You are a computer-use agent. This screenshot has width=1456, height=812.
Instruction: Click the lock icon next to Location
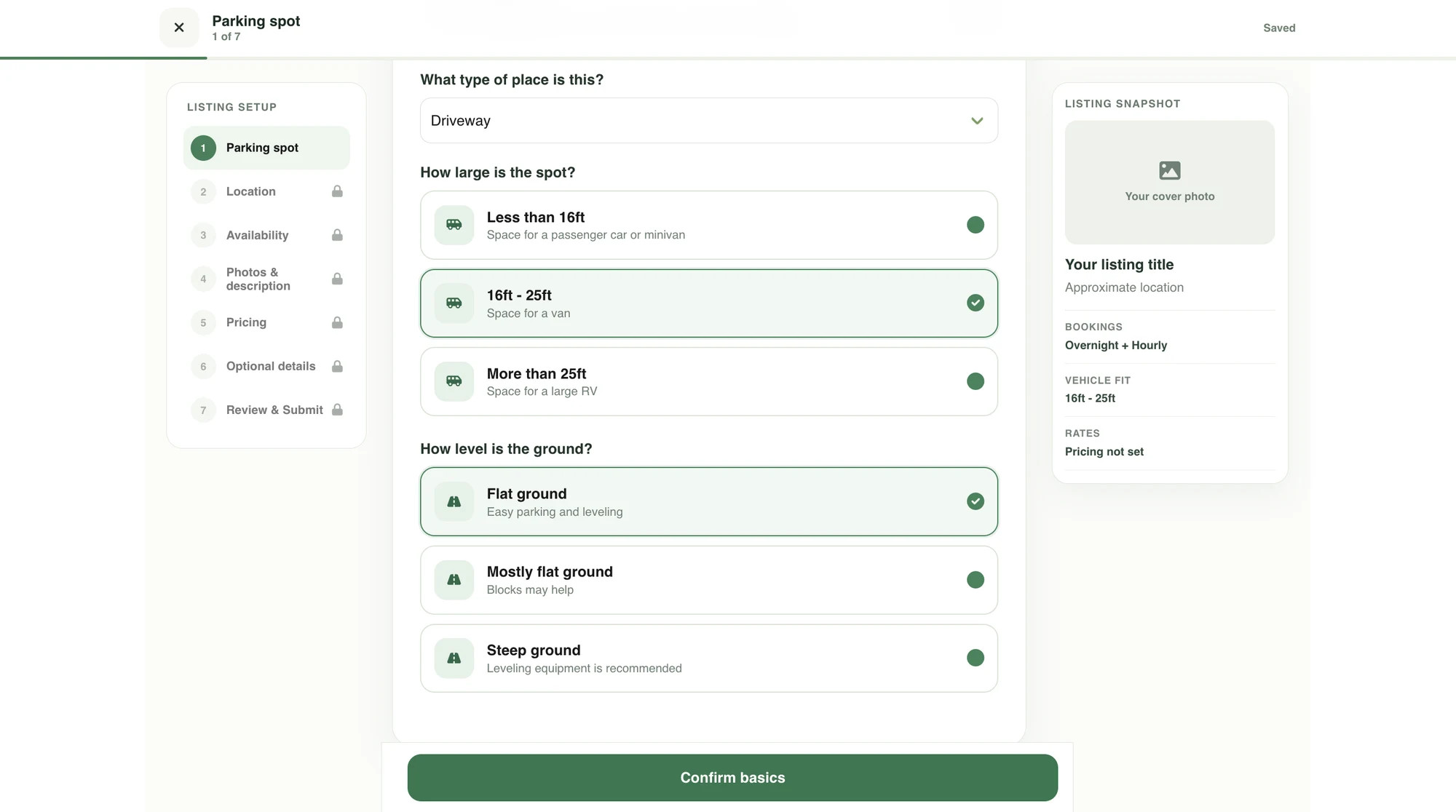pos(337,191)
